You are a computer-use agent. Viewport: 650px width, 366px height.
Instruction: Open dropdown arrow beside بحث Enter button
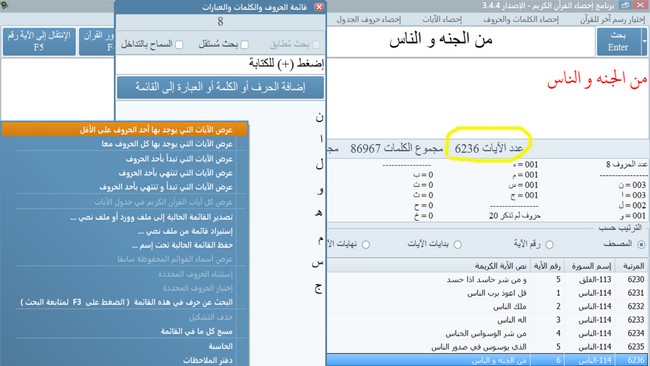[x=644, y=41]
